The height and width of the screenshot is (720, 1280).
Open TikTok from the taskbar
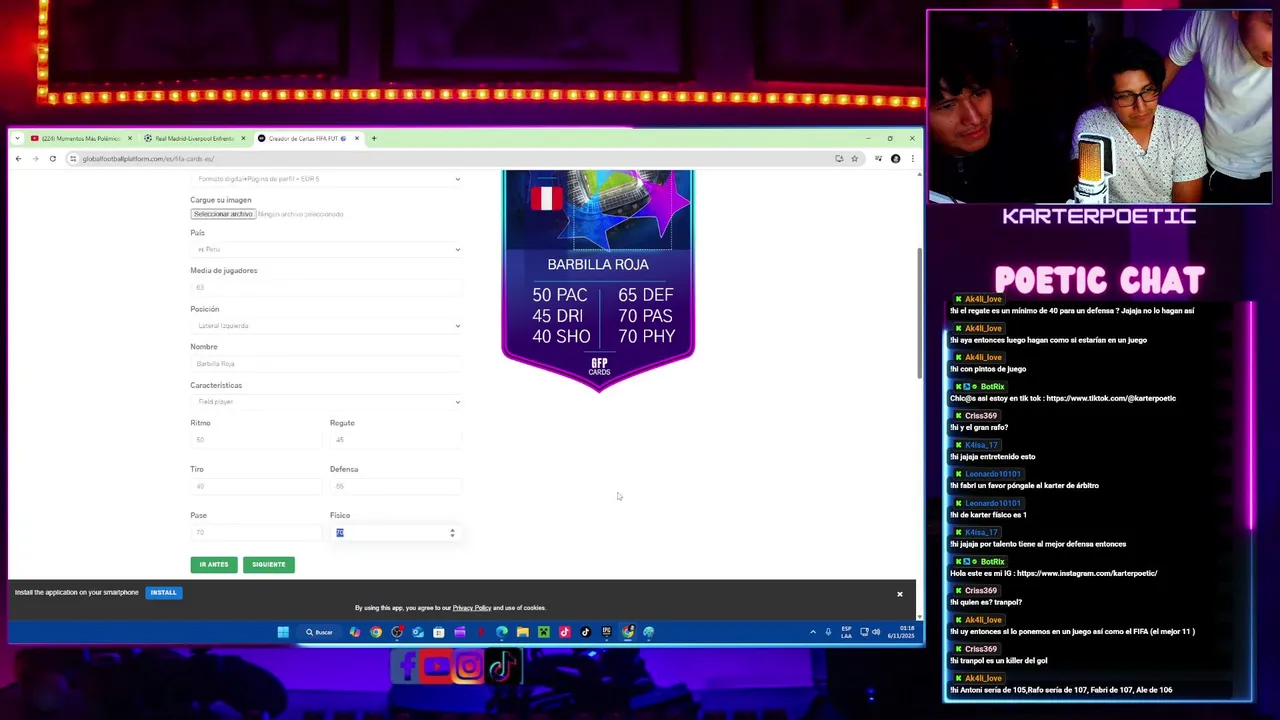coord(586,632)
